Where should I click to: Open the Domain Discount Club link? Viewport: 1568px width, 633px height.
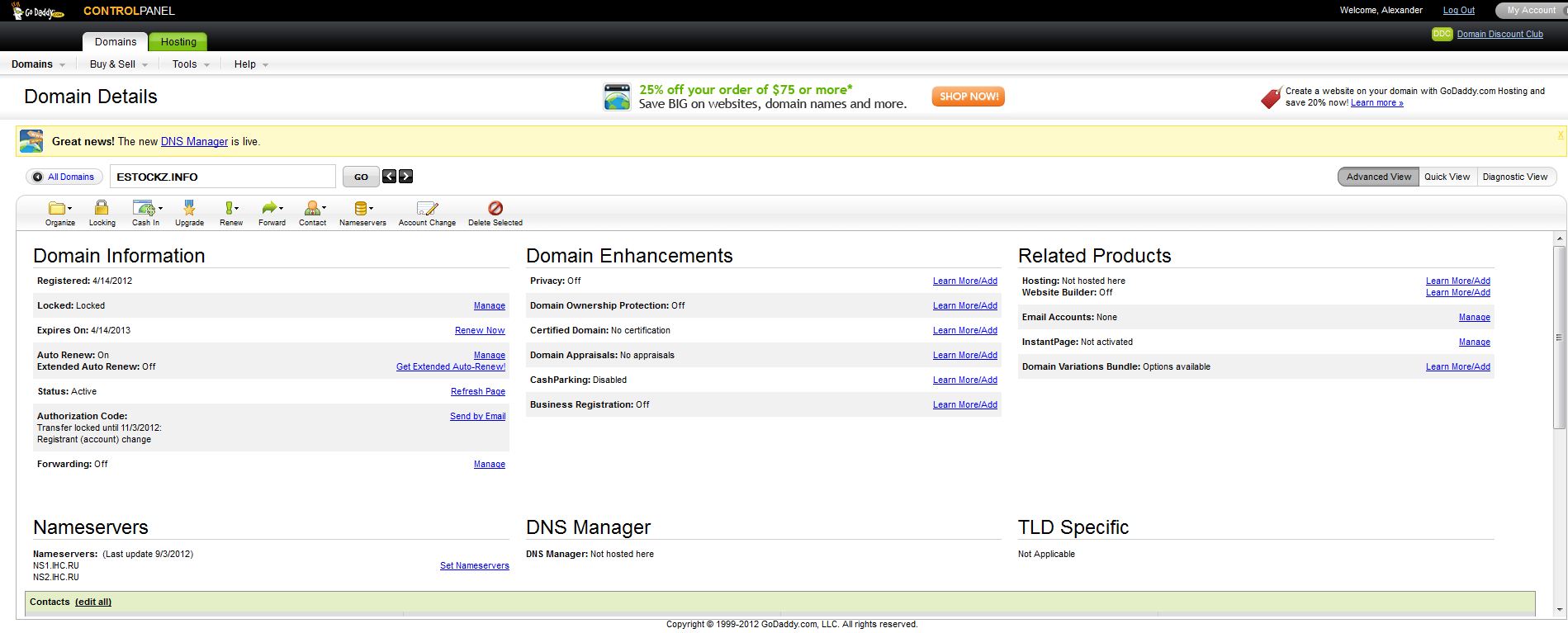pyautogui.click(x=1500, y=34)
